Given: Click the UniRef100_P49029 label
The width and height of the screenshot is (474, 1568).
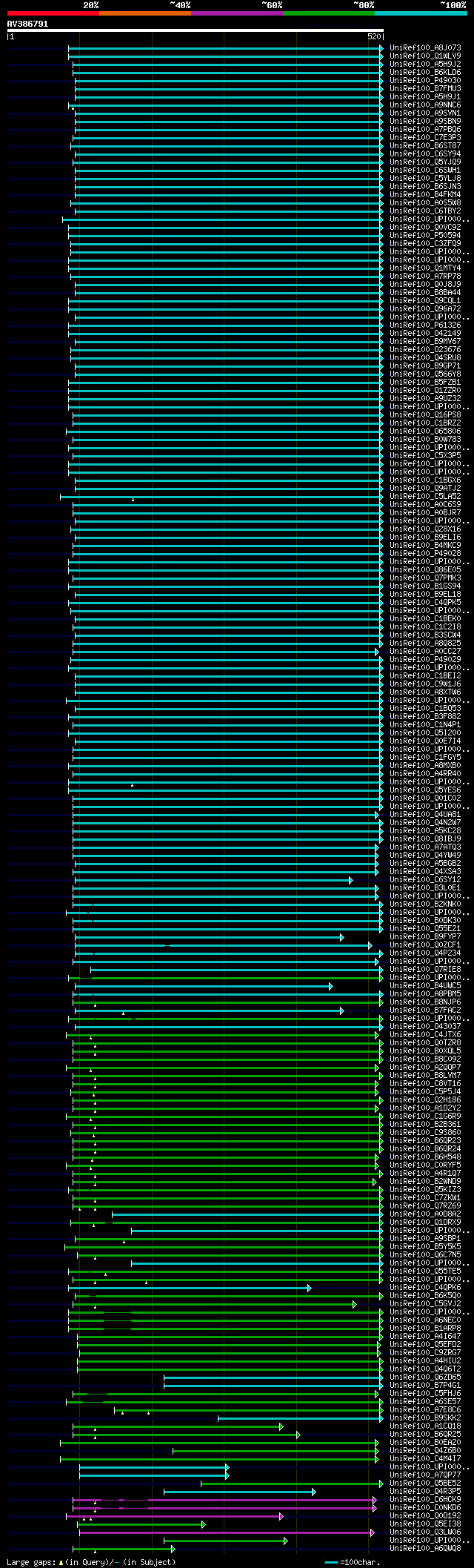Looking at the screenshot, I should click(425, 659).
